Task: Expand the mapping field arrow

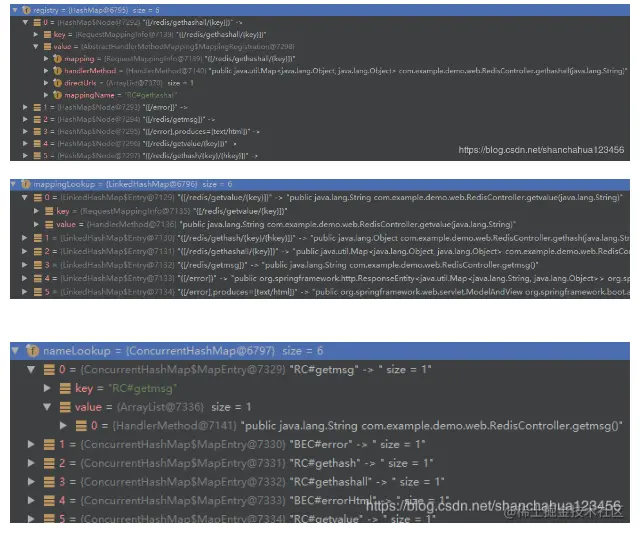Action: tap(46, 59)
